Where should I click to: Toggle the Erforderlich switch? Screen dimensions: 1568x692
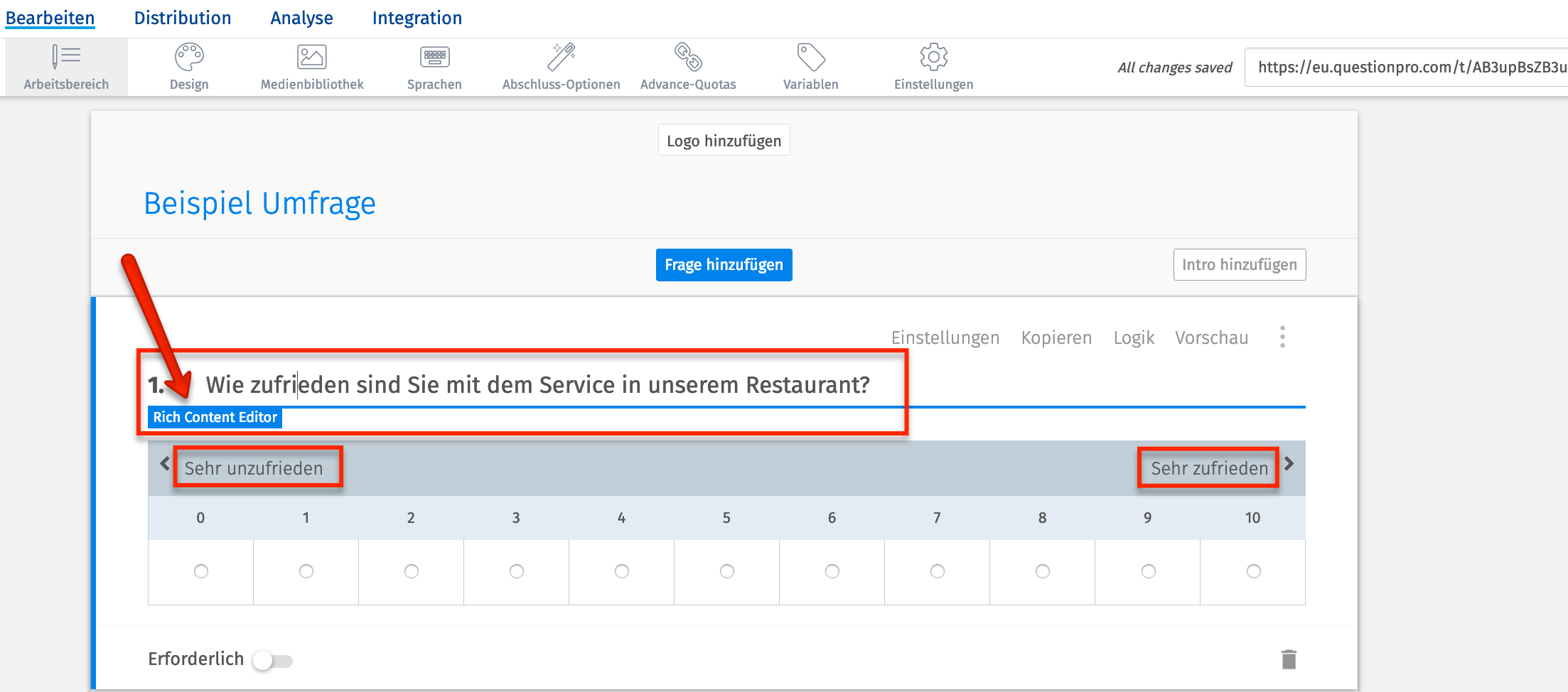272,661
